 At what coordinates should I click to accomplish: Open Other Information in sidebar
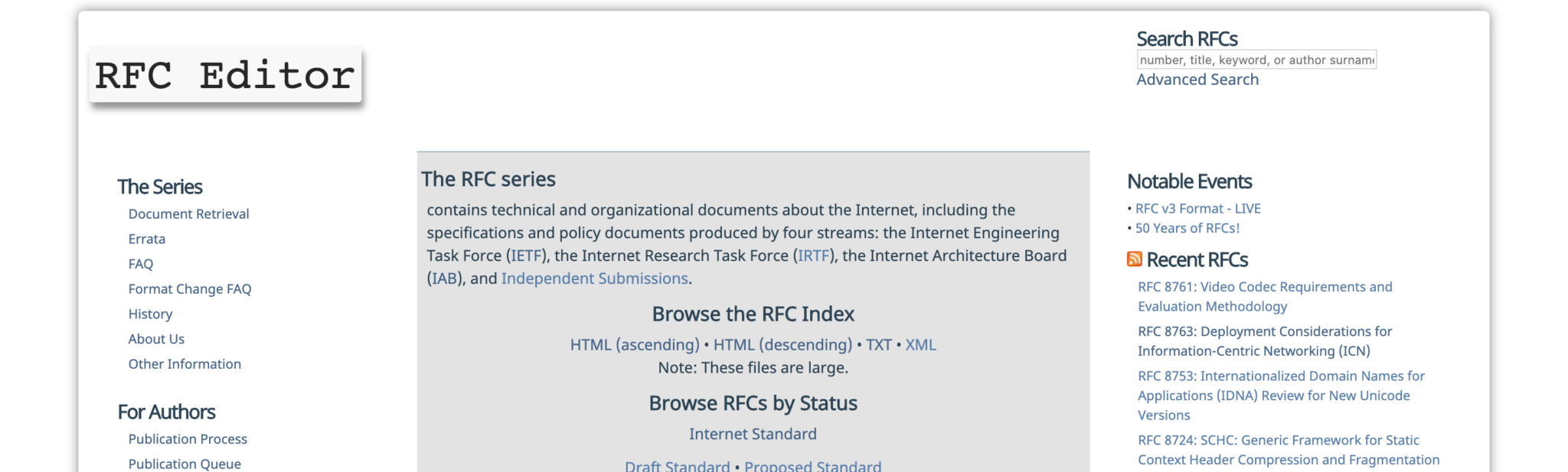[x=185, y=364]
